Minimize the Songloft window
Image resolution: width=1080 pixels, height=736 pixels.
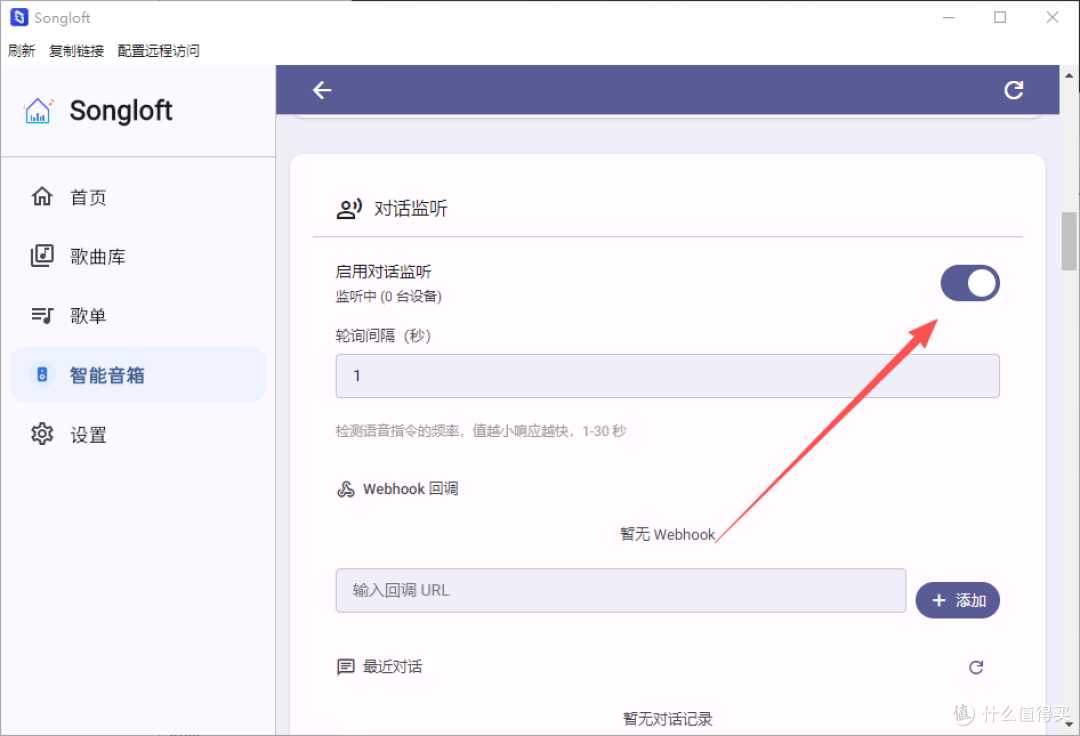tap(948, 17)
